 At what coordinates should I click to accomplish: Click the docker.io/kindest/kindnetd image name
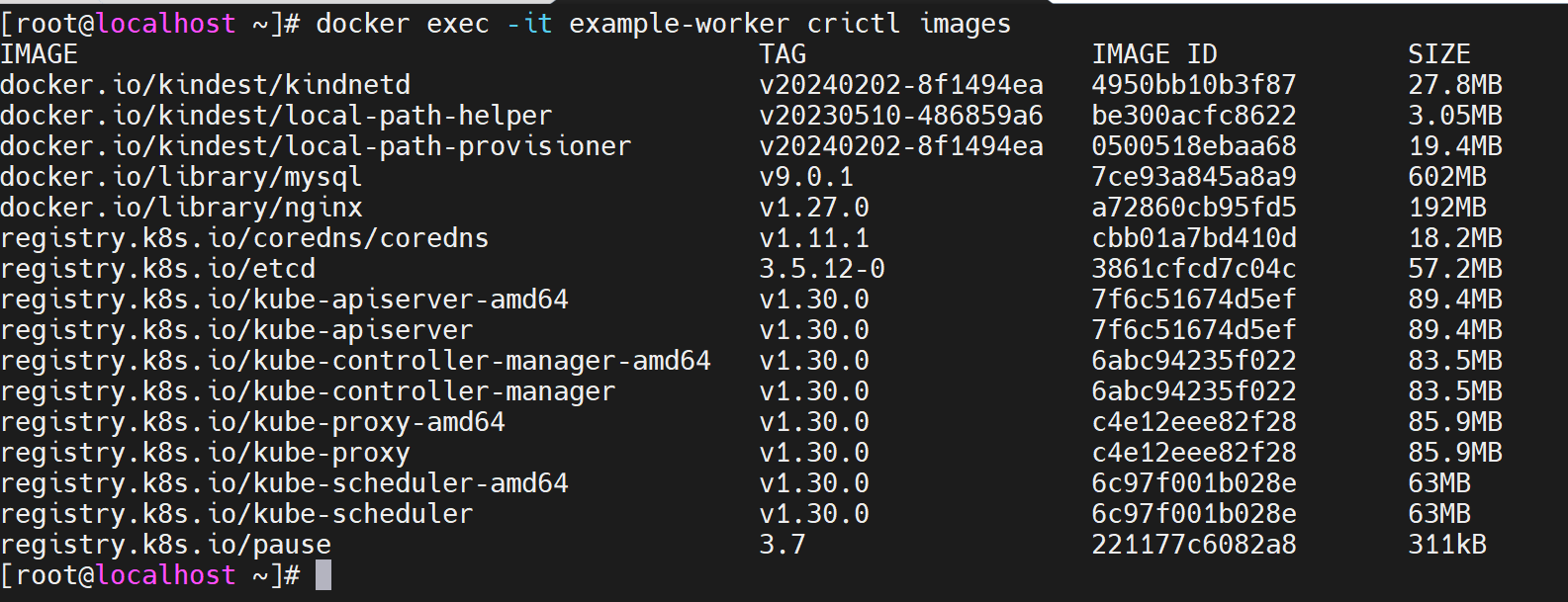point(205,85)
